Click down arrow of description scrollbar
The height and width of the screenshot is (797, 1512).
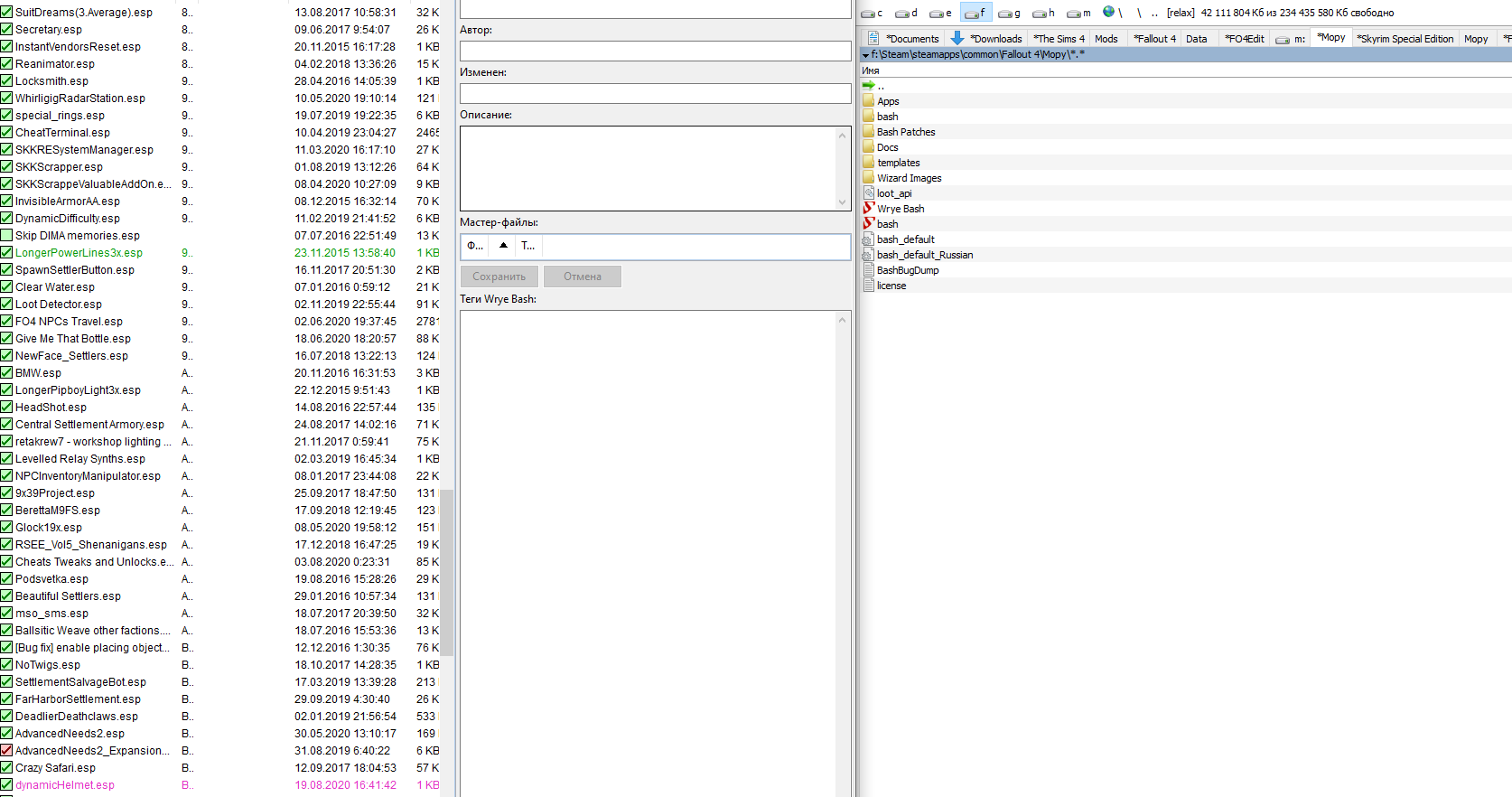click(x=842, y=202)
